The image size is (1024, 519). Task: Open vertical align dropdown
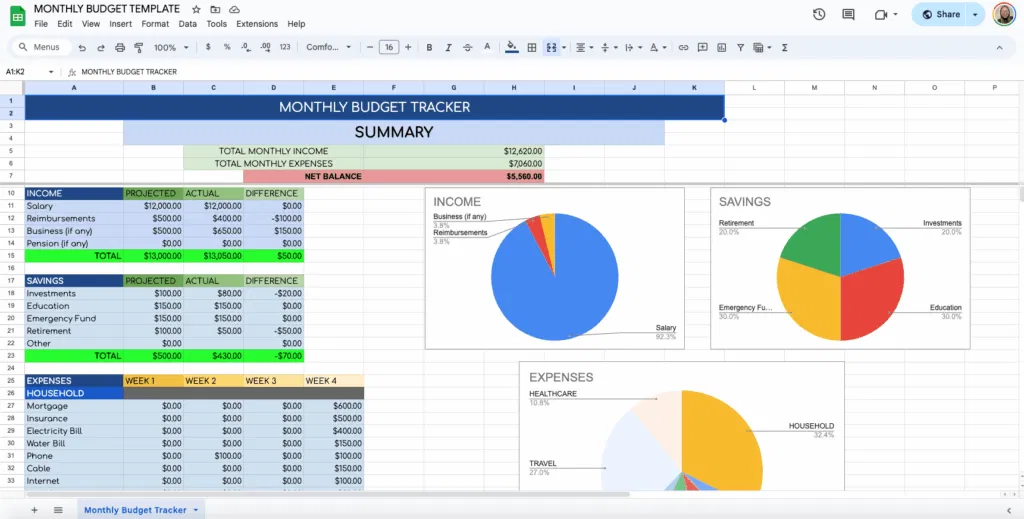tap(608, 47)
